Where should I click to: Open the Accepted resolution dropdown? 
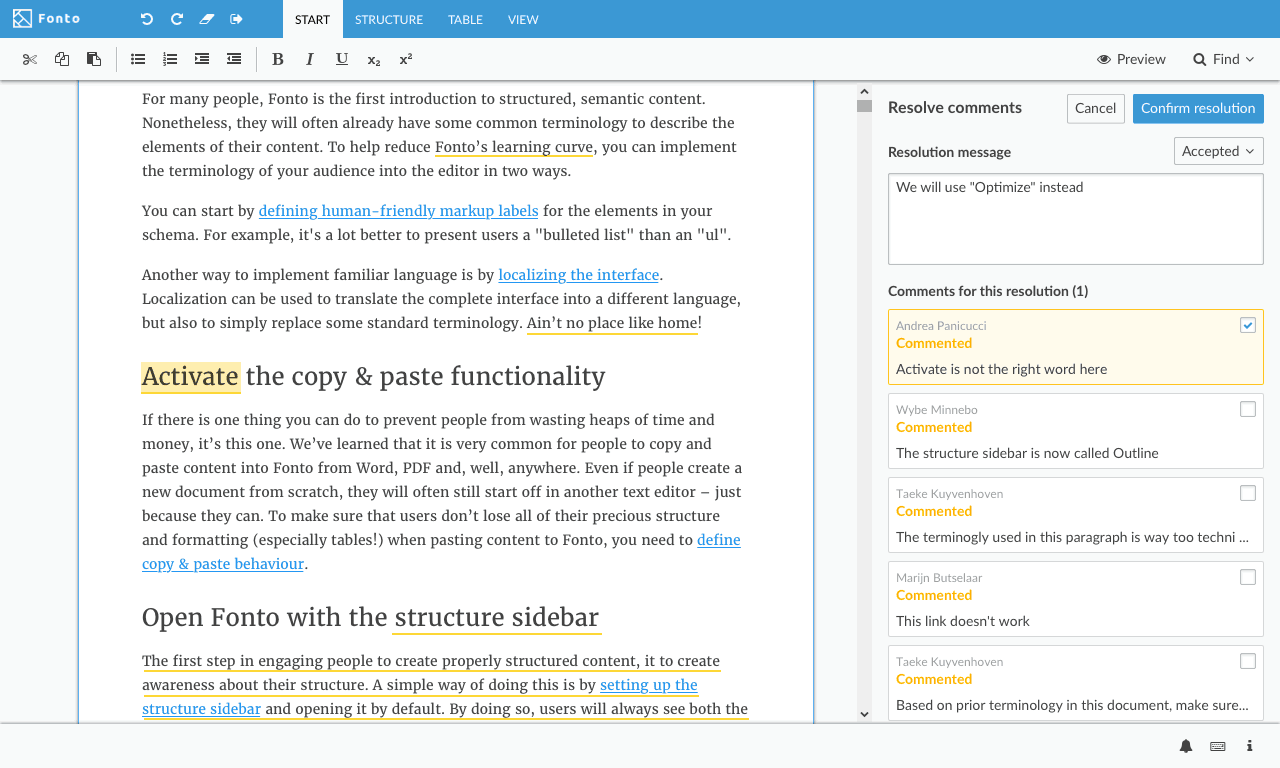tap(1218, 151)
